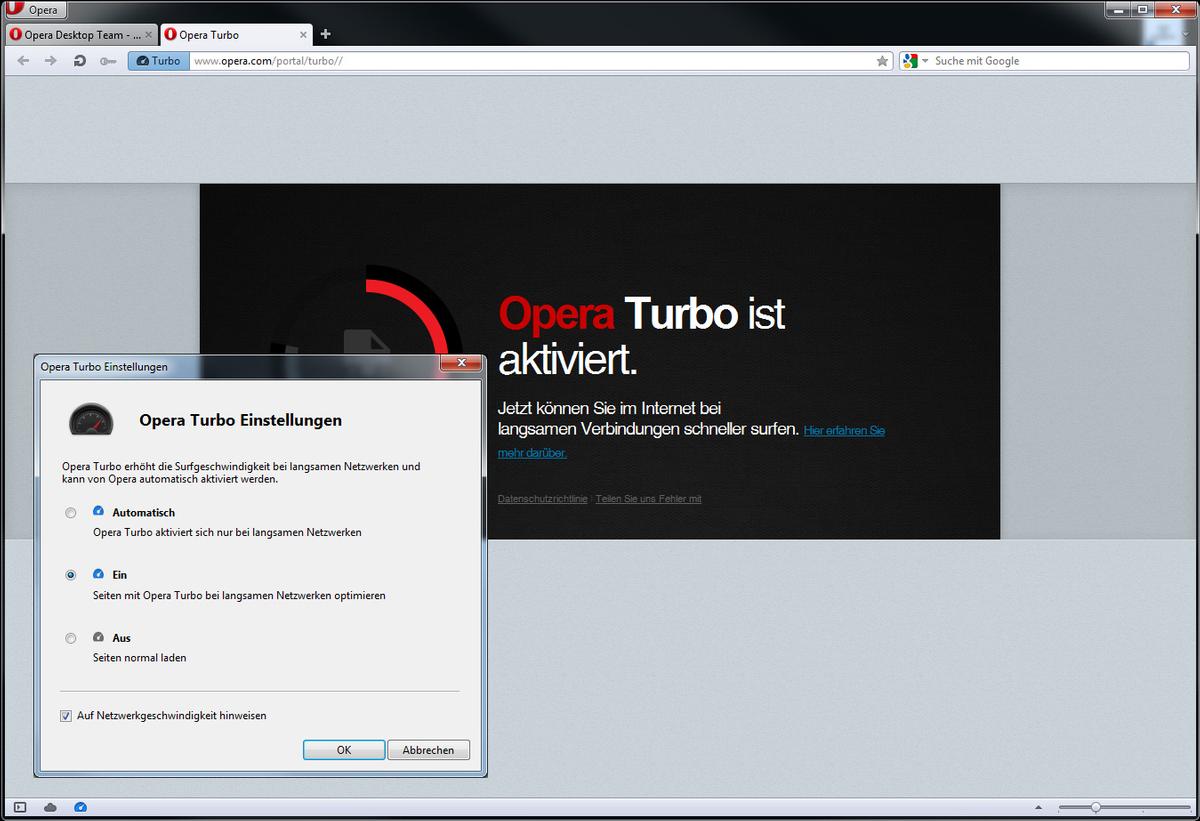Toggle the Auf Netzwerkgeschwindigkeit hinweisen checkbox
This screenshot has height=821, width=1200.
click(66, 716)
